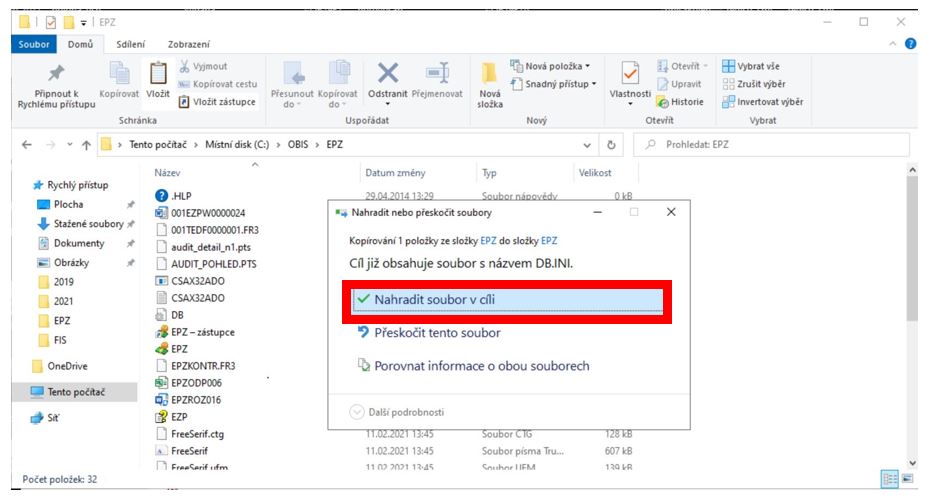Click the up-arrow parent folder button
Image resolution: width=931 pixels, height=503 pixels.
point(85,145)
